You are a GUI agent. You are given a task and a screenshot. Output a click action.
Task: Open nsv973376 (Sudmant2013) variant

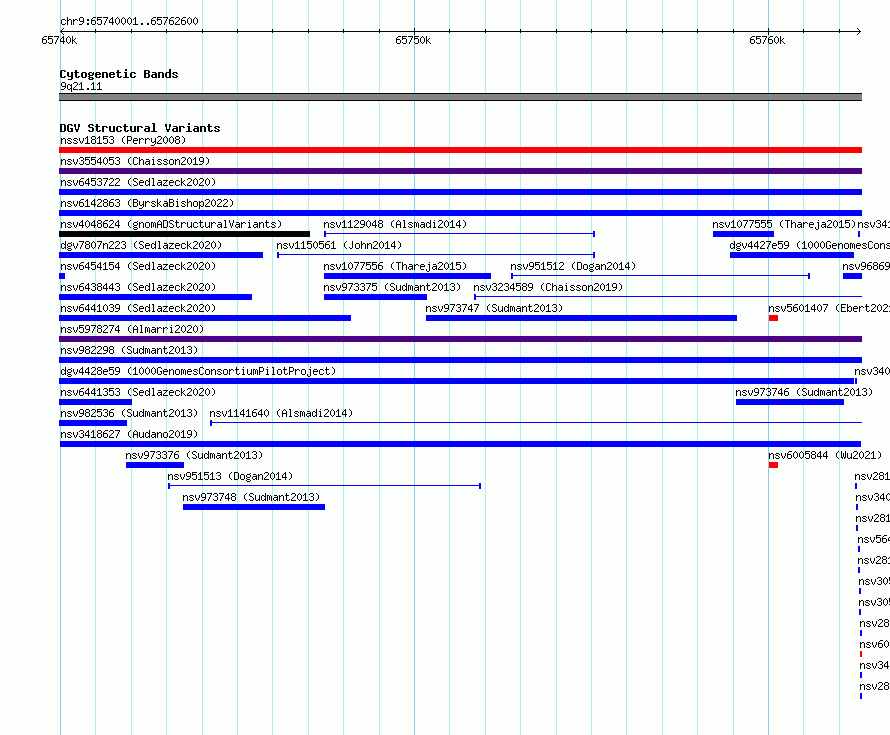pos(194,455)
